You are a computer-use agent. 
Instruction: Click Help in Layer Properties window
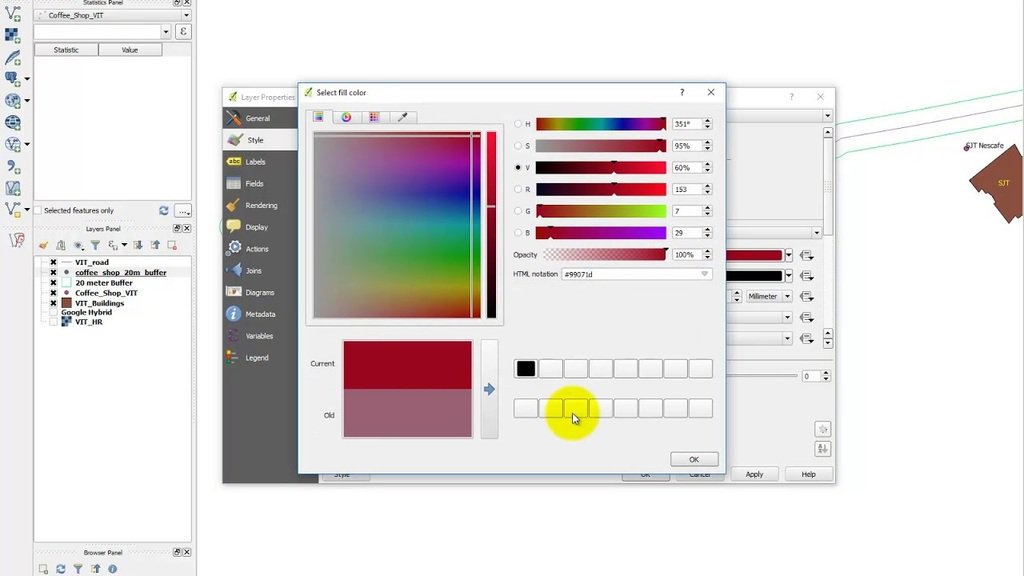click(x=808, y=474)
